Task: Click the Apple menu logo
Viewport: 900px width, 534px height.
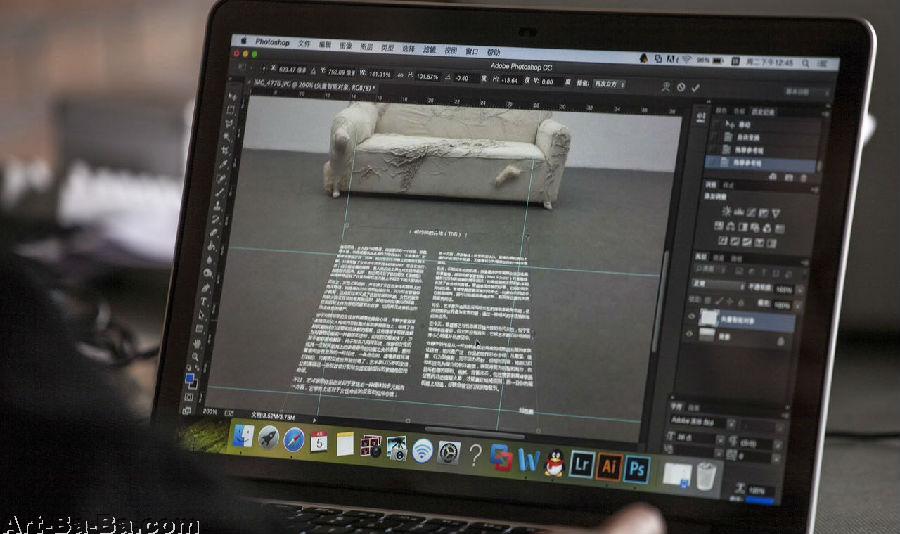Action: click(x=244, y=41)
